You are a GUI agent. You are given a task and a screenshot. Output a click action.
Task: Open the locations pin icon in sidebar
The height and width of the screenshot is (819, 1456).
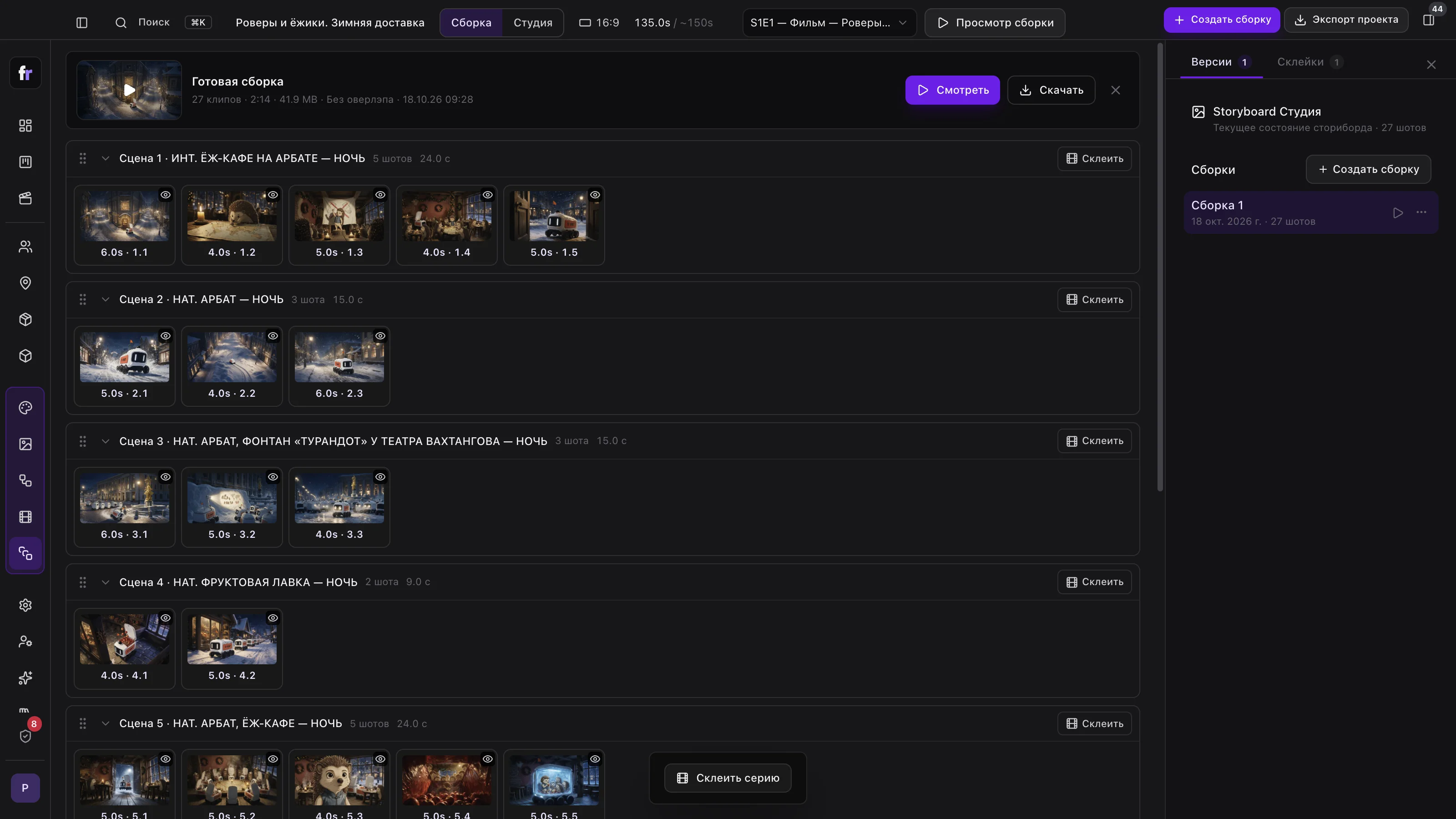pos(25,283)
